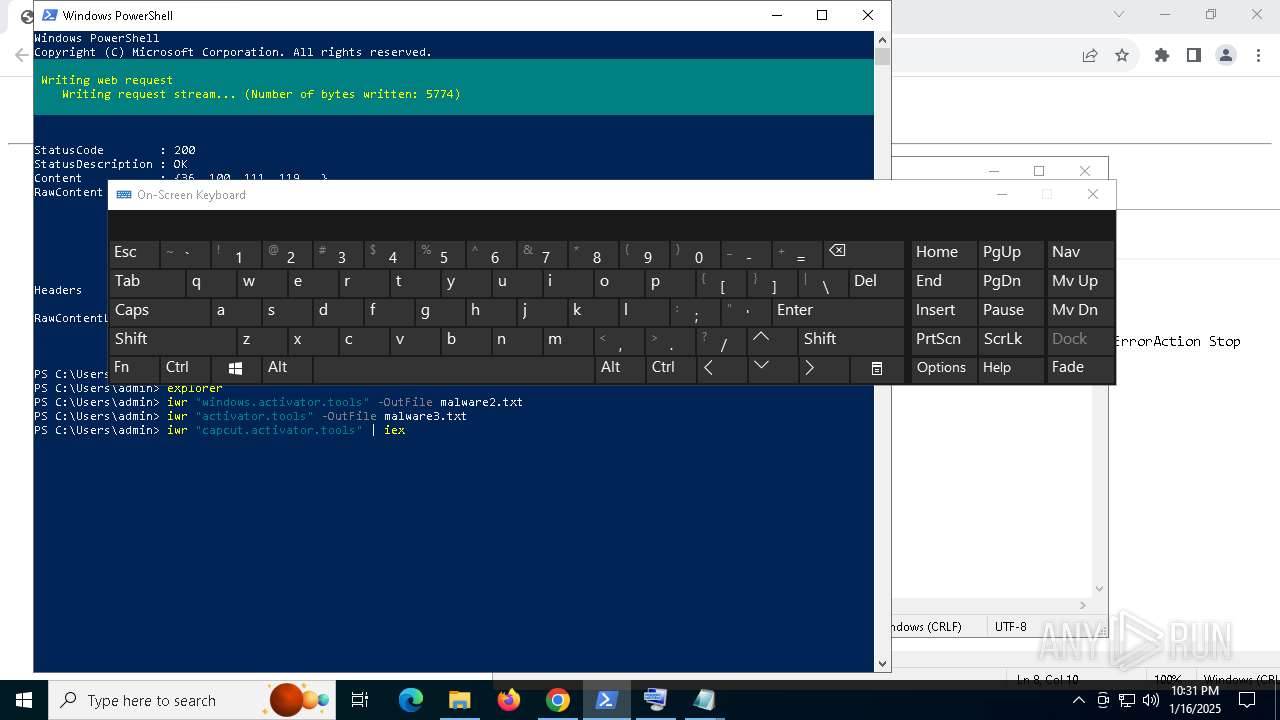Click the letter m key
The height and width of the screenshot is (720, 1280).
point(568,340)
